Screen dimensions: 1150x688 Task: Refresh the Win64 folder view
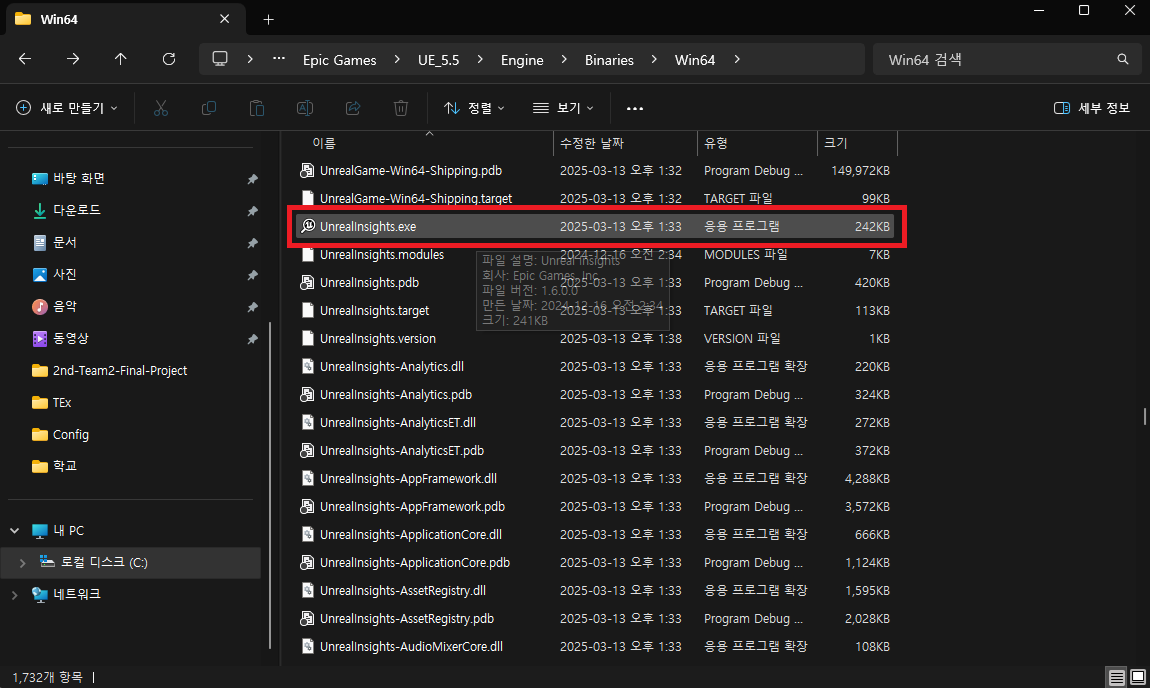point(169,59)
